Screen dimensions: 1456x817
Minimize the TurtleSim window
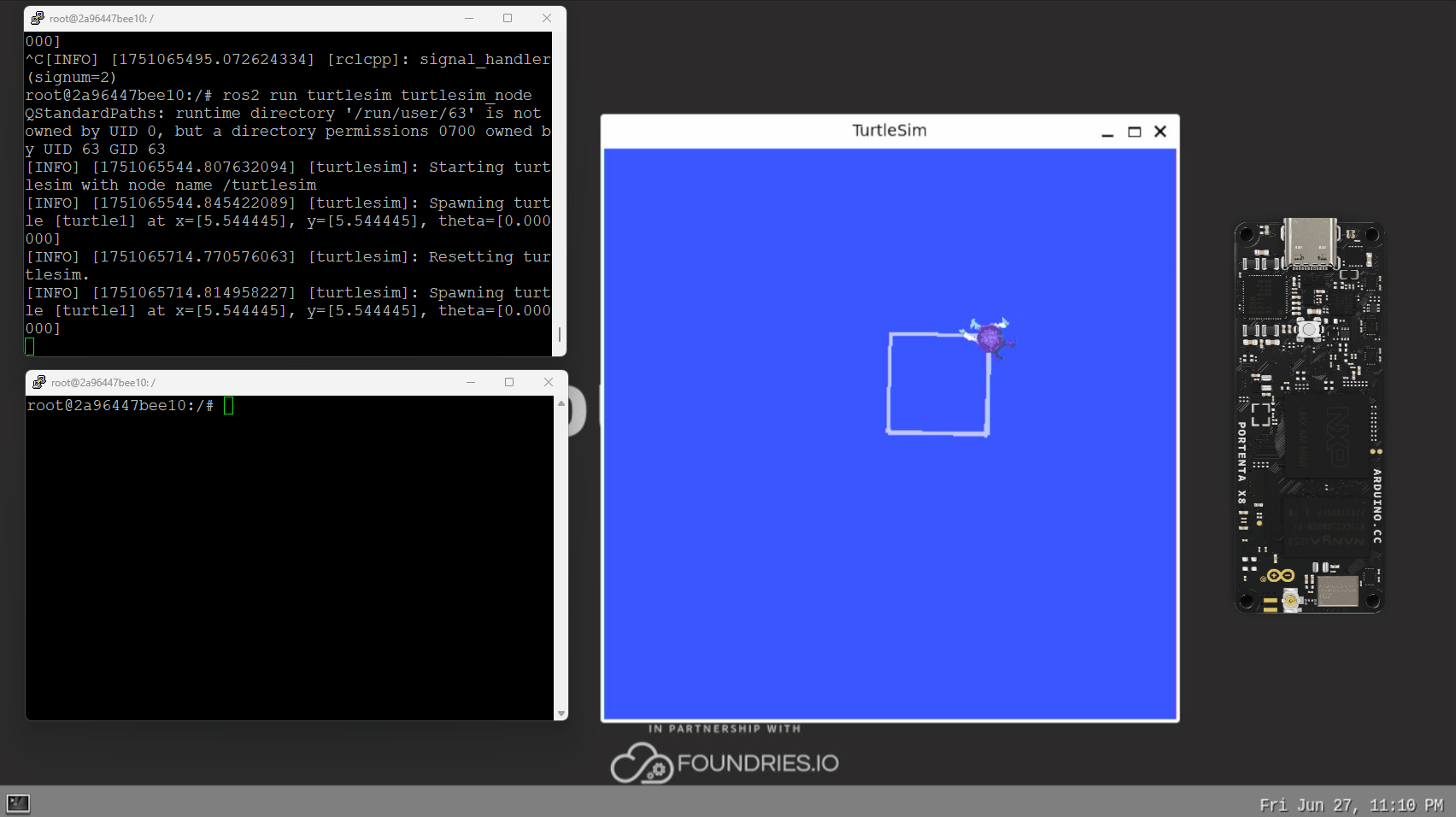click(1107, 132)
